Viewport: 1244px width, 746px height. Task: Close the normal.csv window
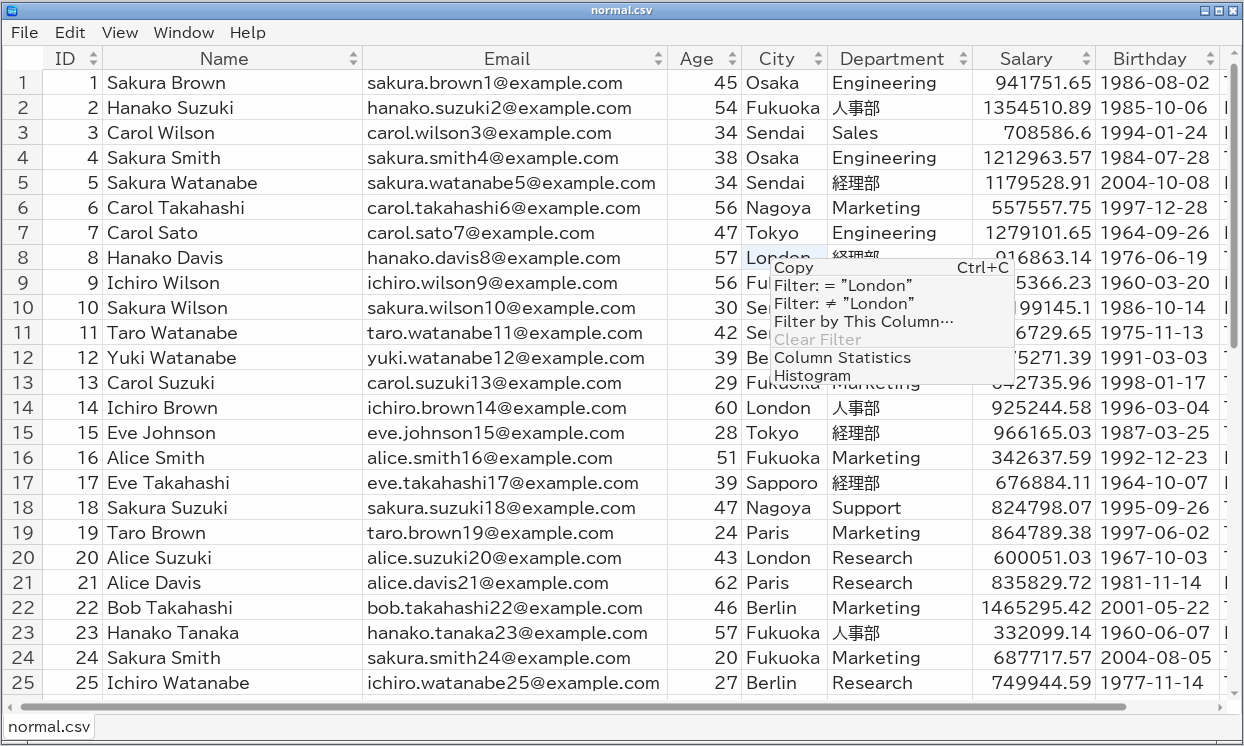1233,10
